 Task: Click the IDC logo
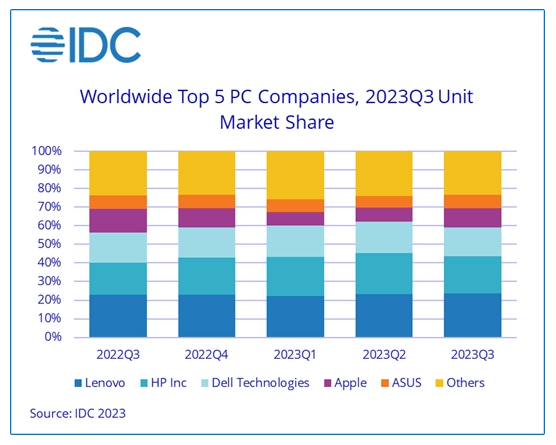tap(86, 45)
